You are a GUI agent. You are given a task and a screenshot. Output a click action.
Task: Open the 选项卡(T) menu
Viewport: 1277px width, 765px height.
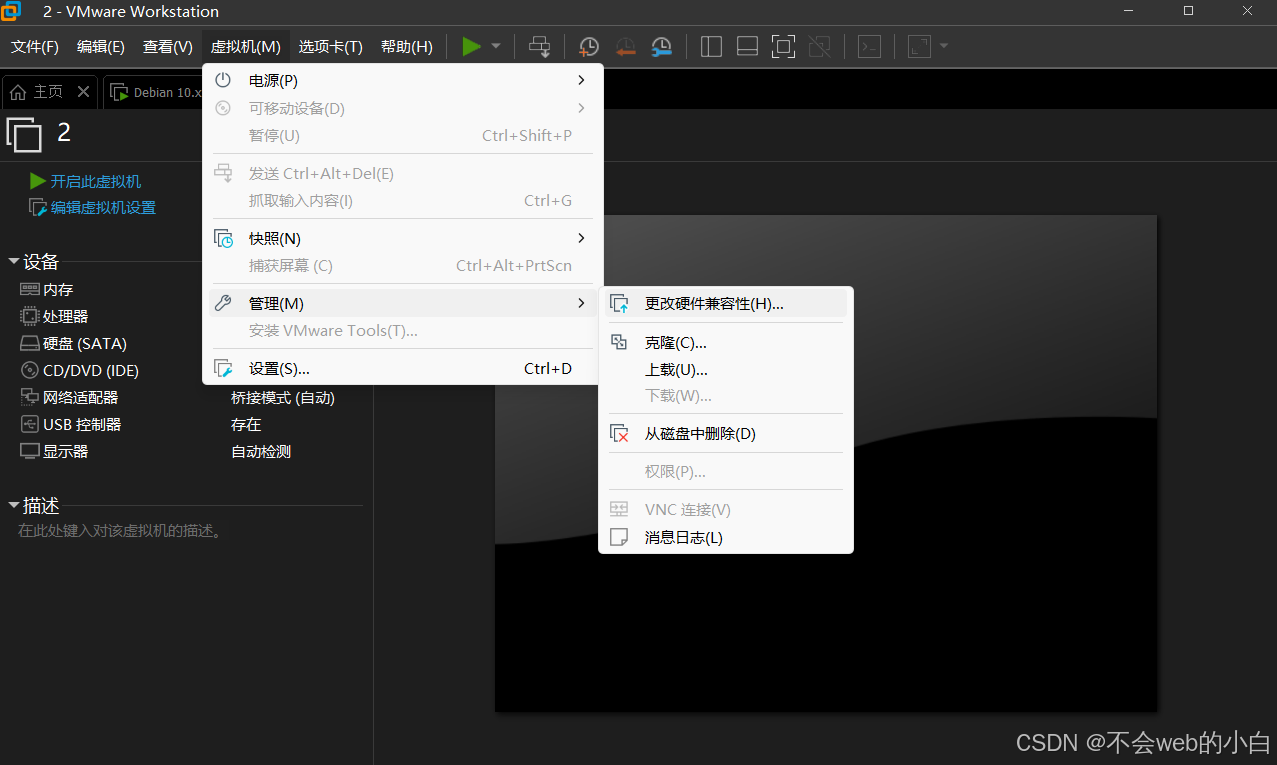coord(331,47)
